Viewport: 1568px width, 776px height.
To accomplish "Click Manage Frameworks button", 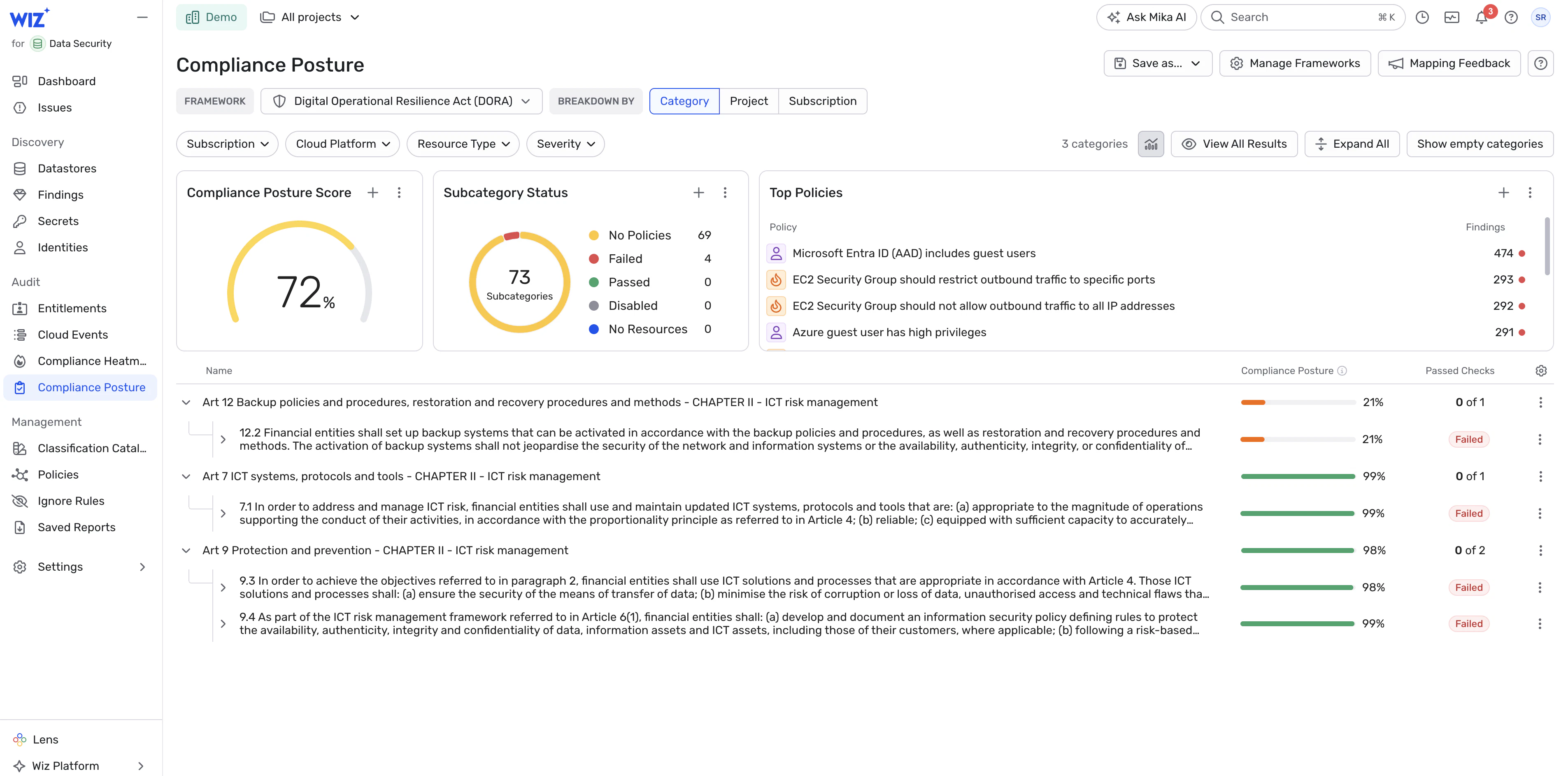I will (x=1295, y=63).
